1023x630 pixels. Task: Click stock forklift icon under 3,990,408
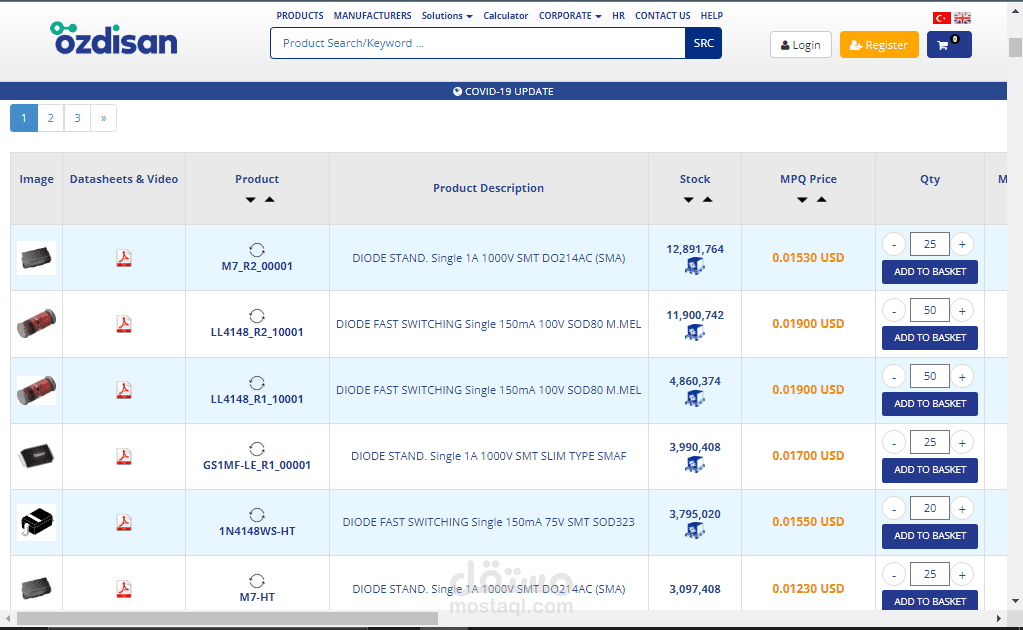pyautogui.click(x=695, y=464)
